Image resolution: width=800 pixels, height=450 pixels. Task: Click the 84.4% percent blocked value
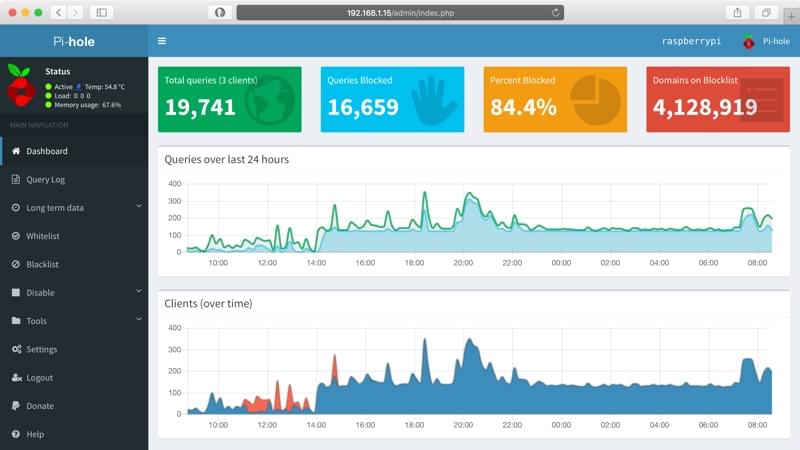click(523, 107)
